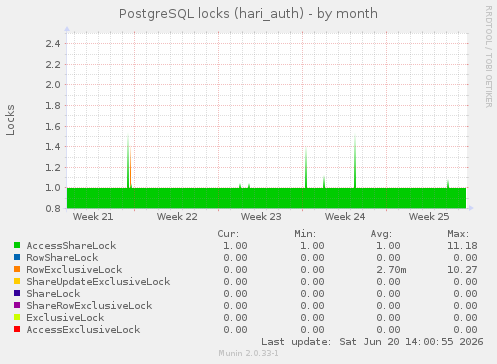Screen dimensions: 497x364
Task: Select the RowExclusiveLock legend label
Action: coord(74,270)
